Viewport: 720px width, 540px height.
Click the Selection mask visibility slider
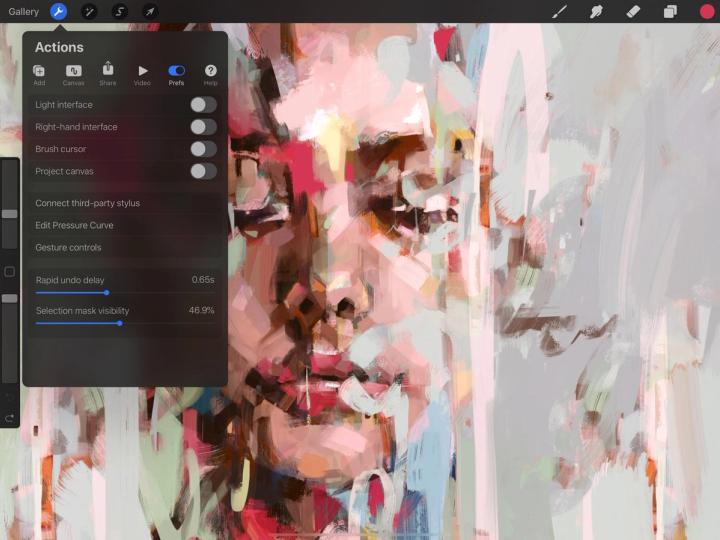coord(125,323)
